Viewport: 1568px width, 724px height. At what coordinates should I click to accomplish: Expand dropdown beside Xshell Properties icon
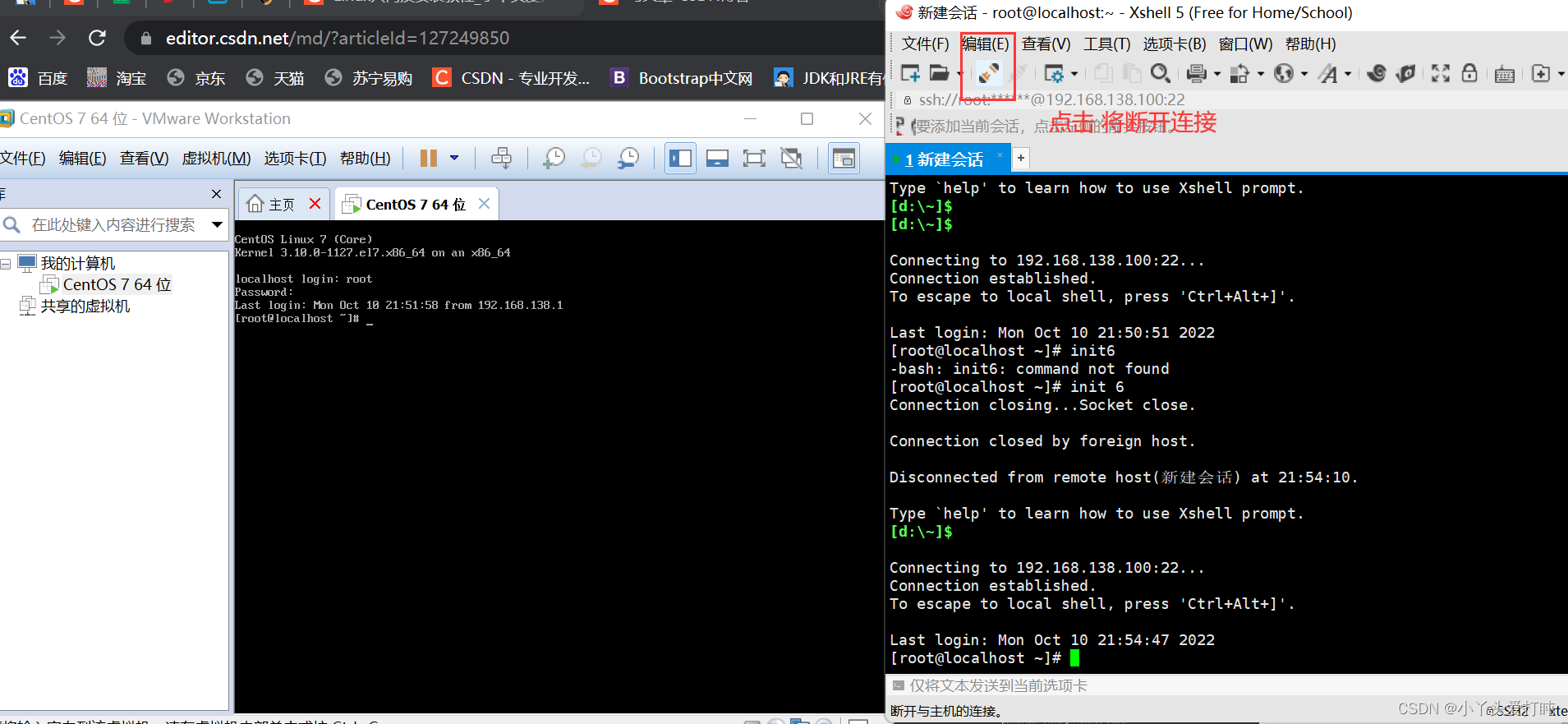coord(1074,74)
